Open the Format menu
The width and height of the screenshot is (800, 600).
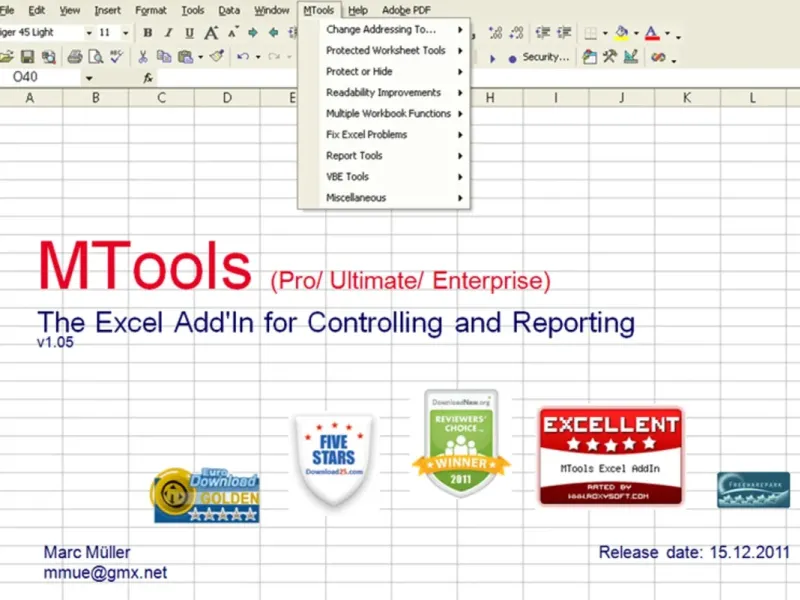tap(151, 10)
